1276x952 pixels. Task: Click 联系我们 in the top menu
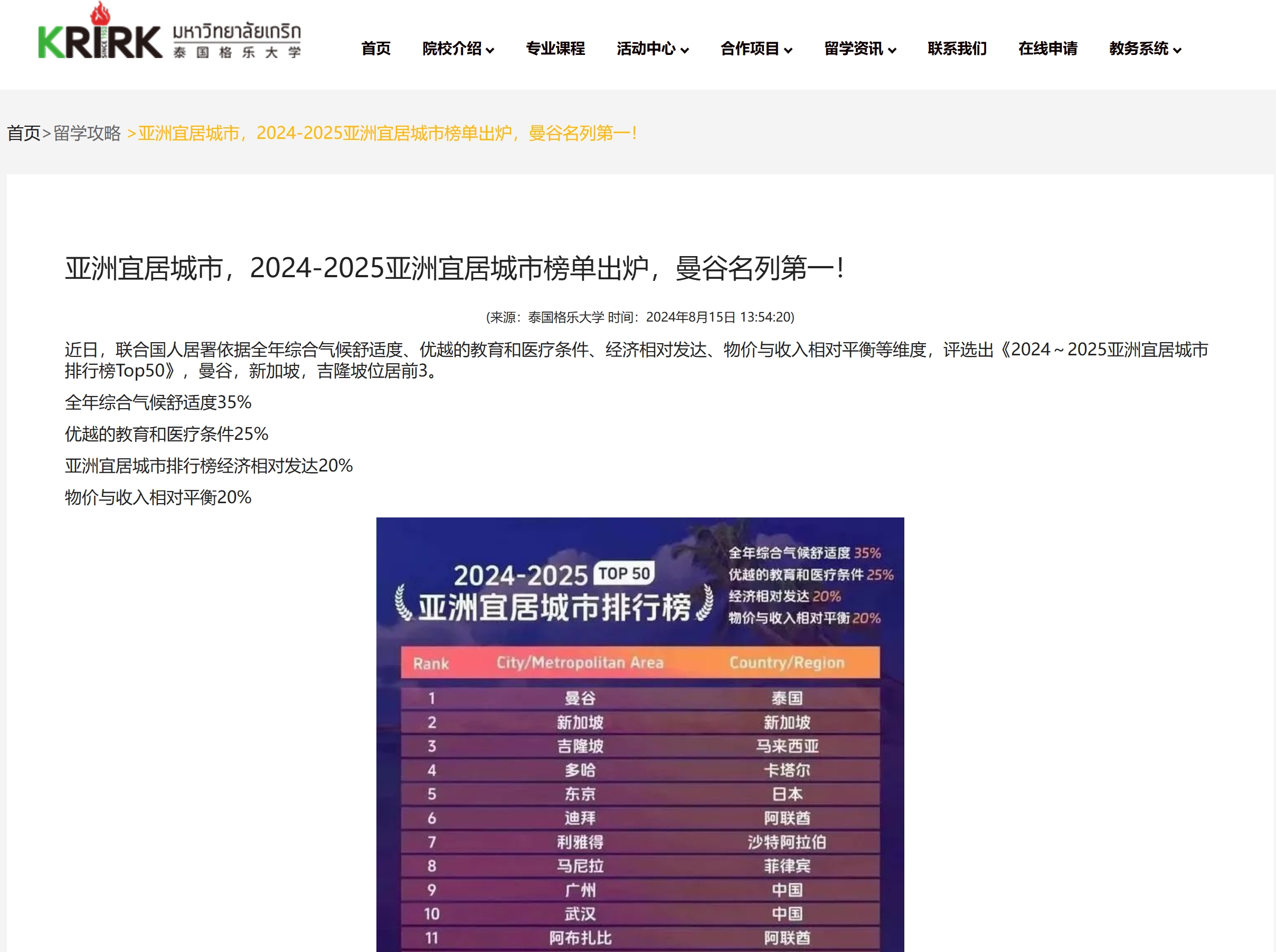(956, 49)
